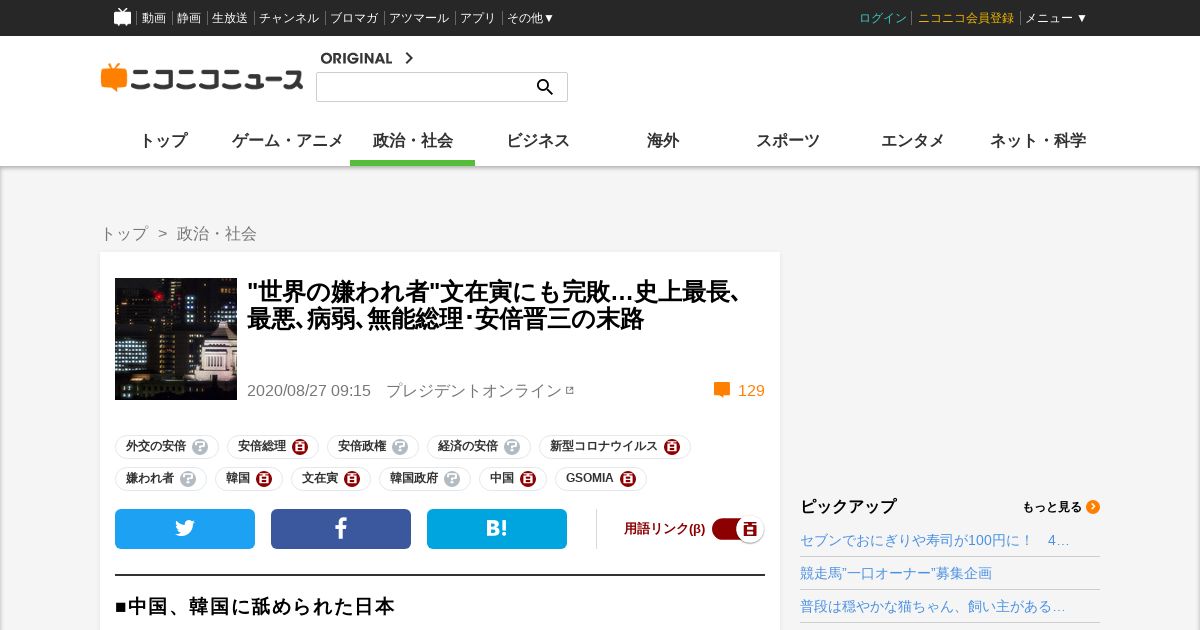The image size is (1200, 630).
Task: Share article on Facebook
Action: 341,529
